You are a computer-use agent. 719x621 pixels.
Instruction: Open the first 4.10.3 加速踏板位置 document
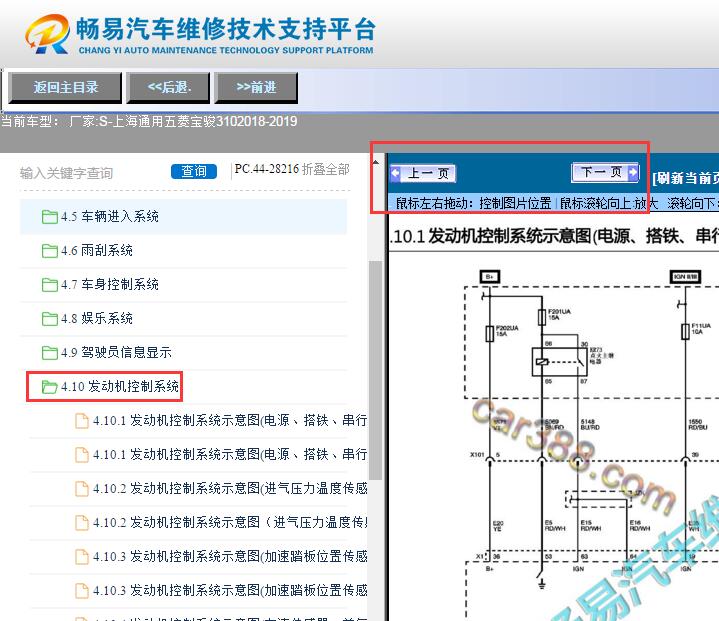click(x=229, y=556)
